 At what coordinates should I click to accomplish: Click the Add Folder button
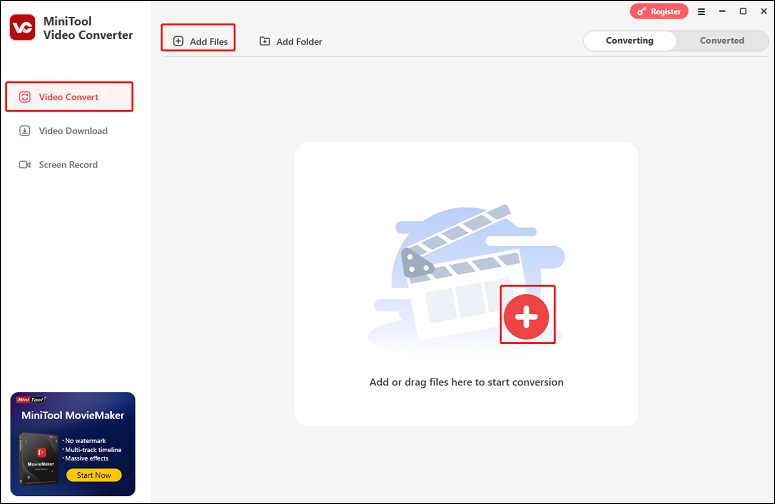coord(291,42)
